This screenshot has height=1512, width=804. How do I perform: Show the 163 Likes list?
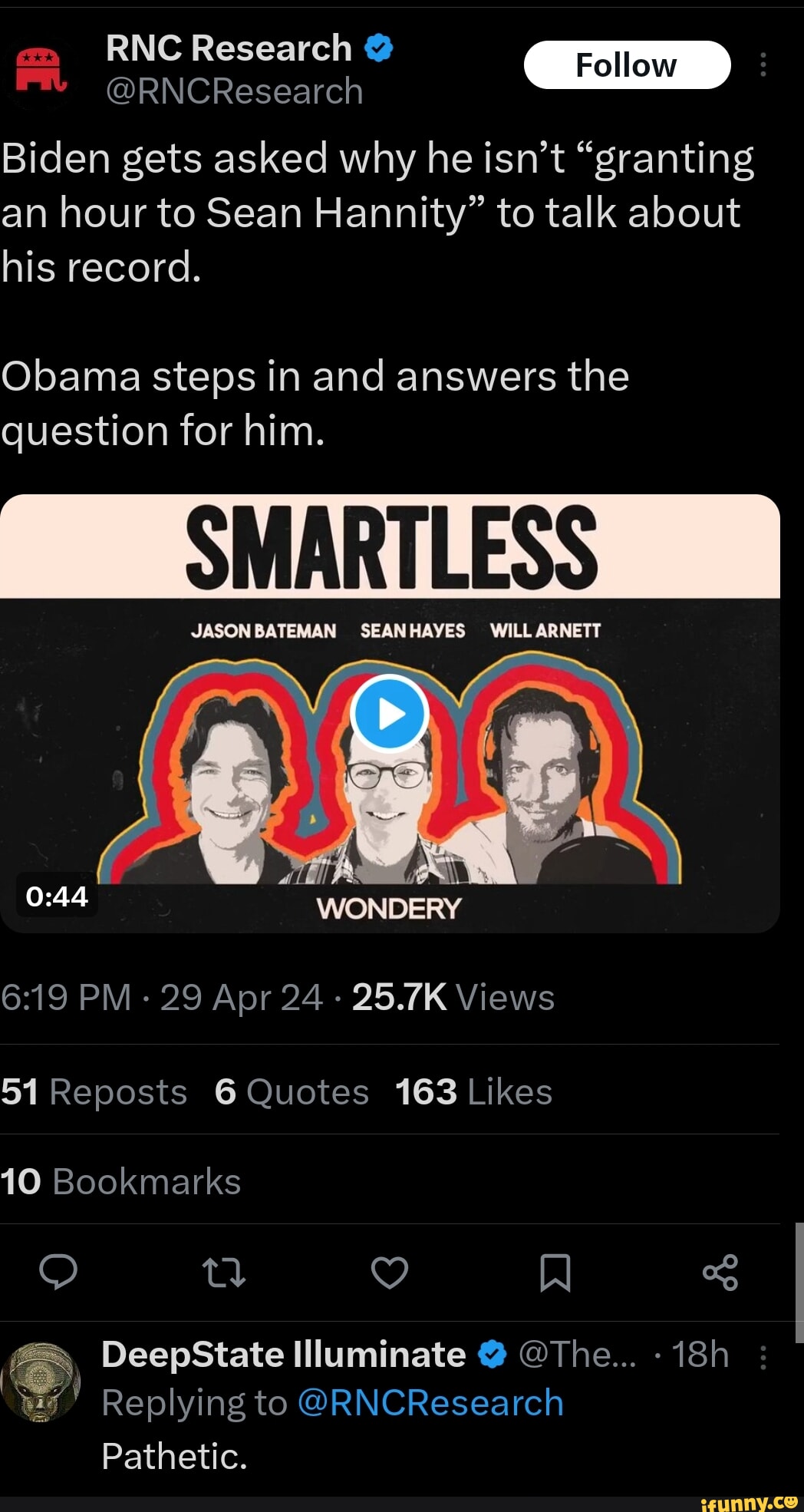(x=473, y=1091)
